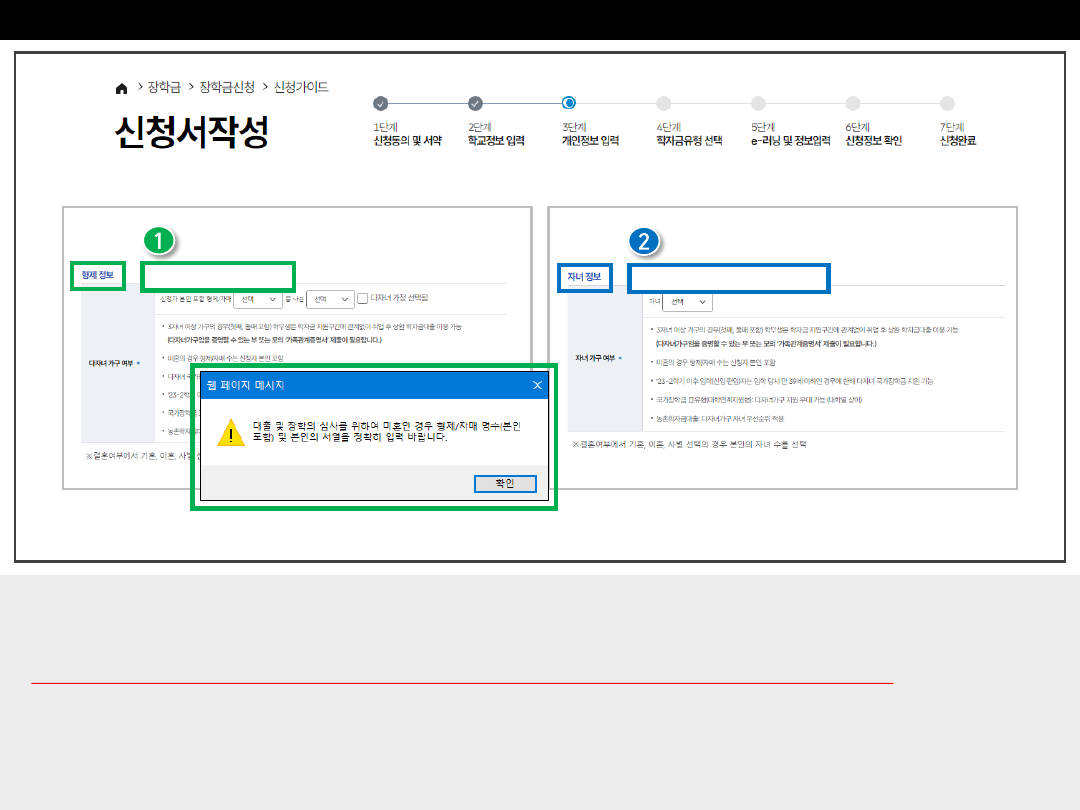The width and height of the screenshot is (1080, 810).
Task: Expand the 자녀 선택 dropdown
Action: [689, 301]
